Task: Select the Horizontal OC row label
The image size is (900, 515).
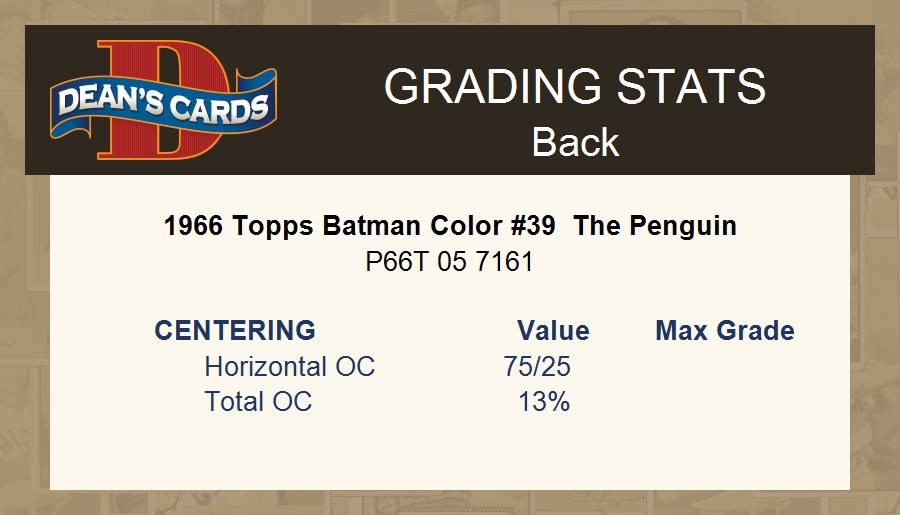Action: [x=289, y=367]
